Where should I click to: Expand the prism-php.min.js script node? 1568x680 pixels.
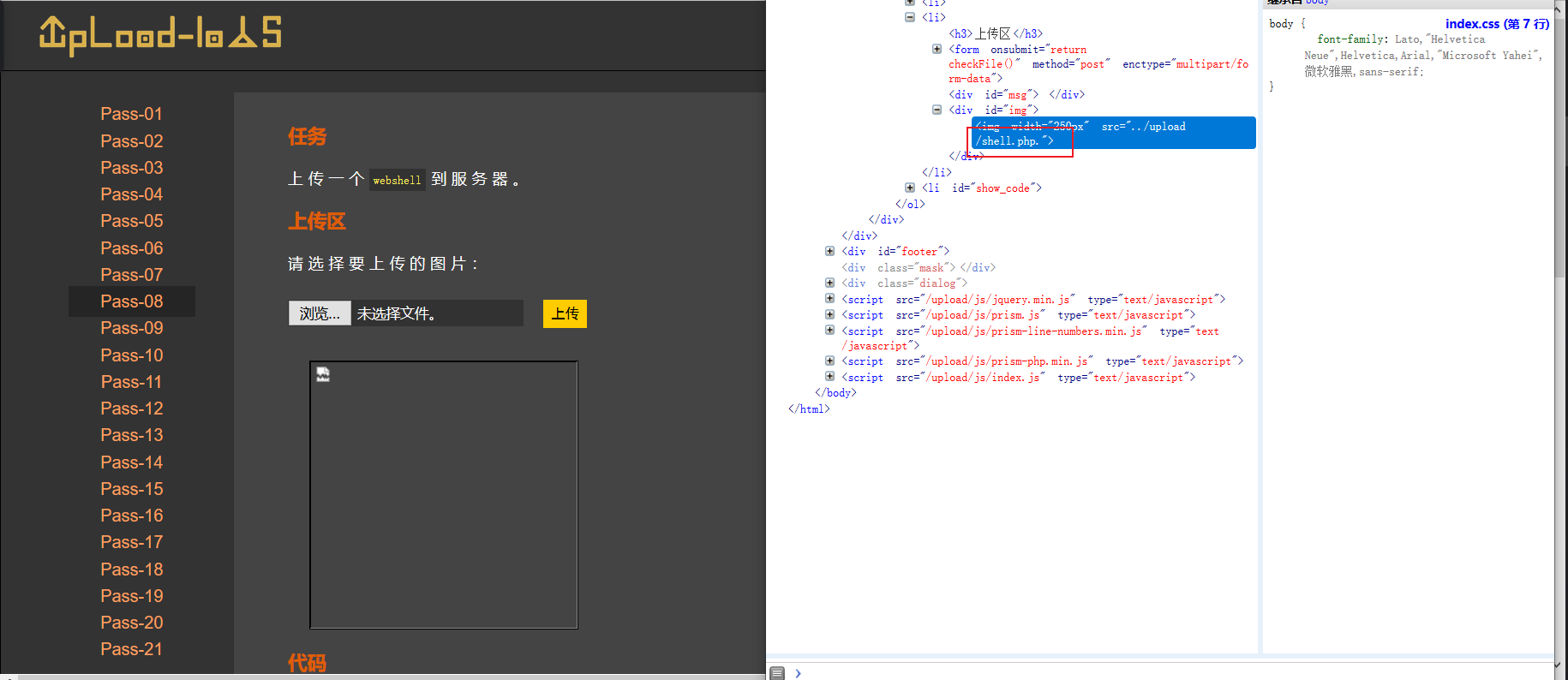pyautogui.click(x=829, y=361)
